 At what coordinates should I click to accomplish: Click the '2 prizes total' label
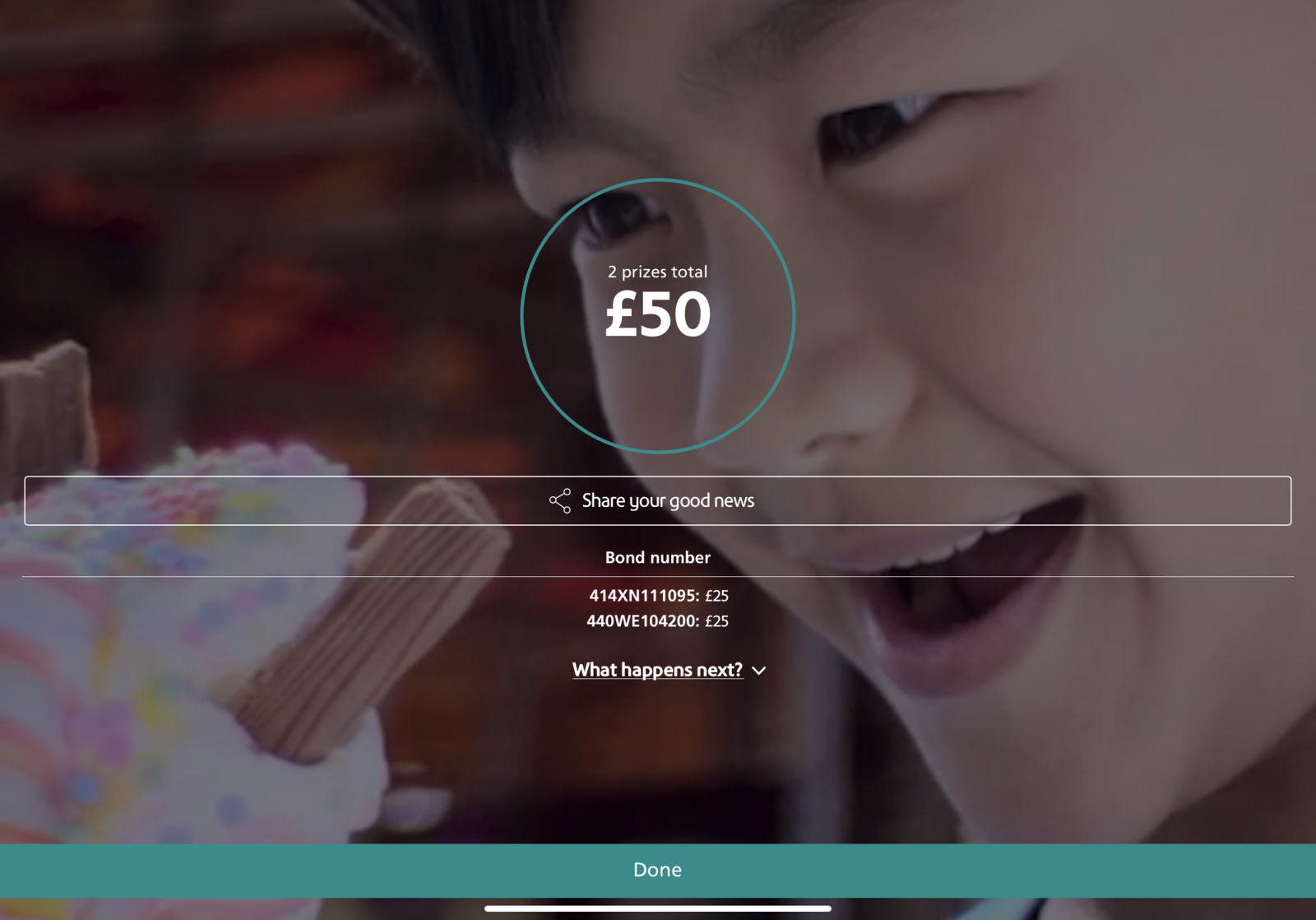click(x=658, y=272)
